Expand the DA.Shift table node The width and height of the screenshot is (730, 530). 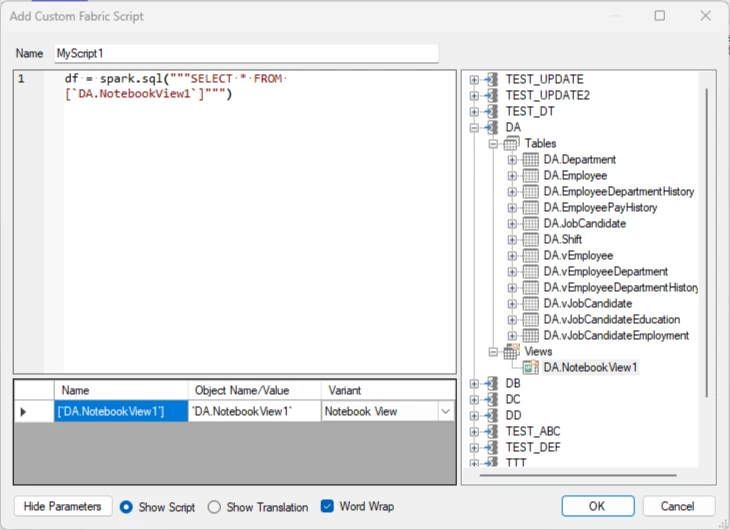pos(512,240)
